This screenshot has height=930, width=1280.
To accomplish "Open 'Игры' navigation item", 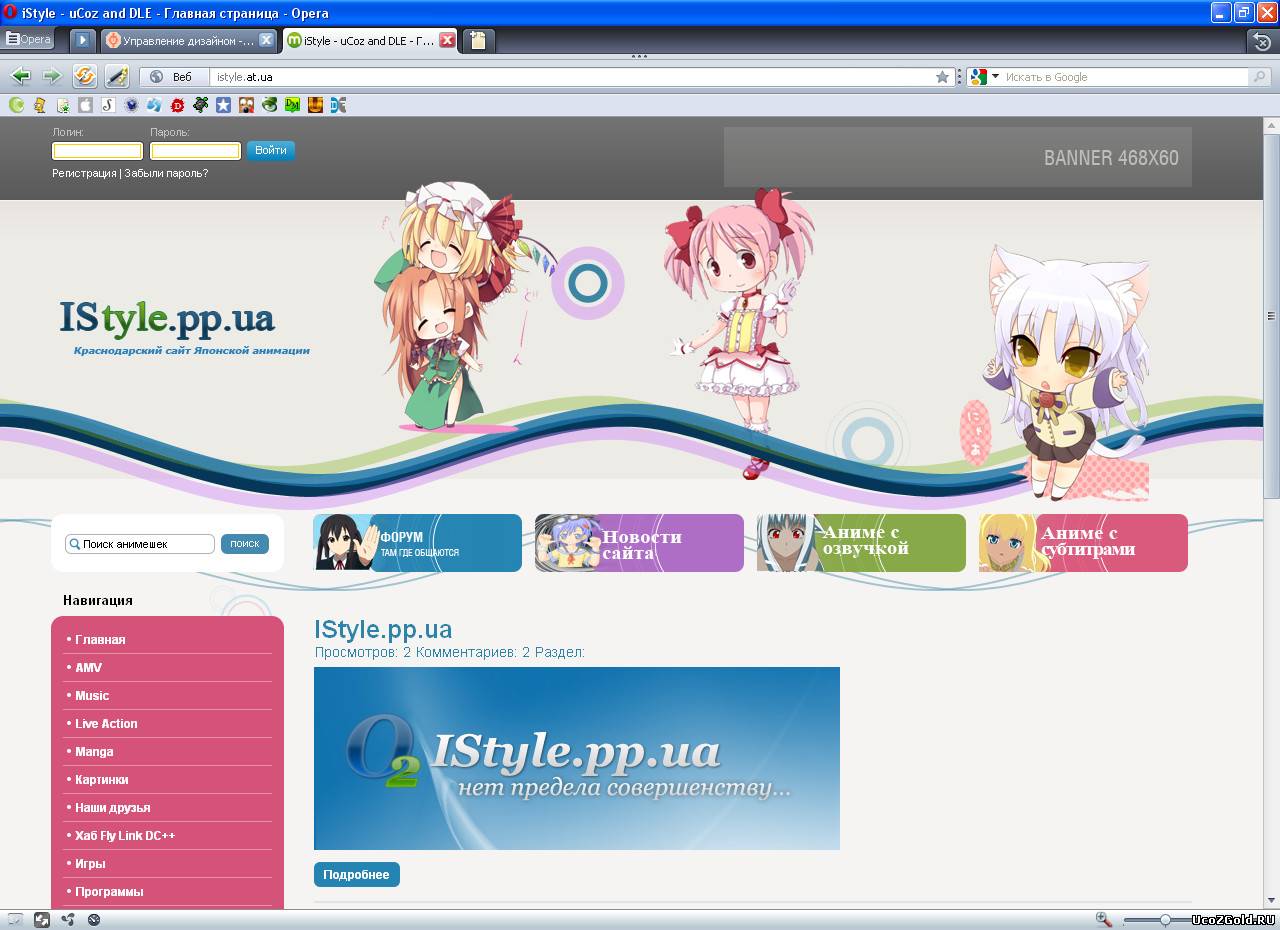I will (90, 864).
